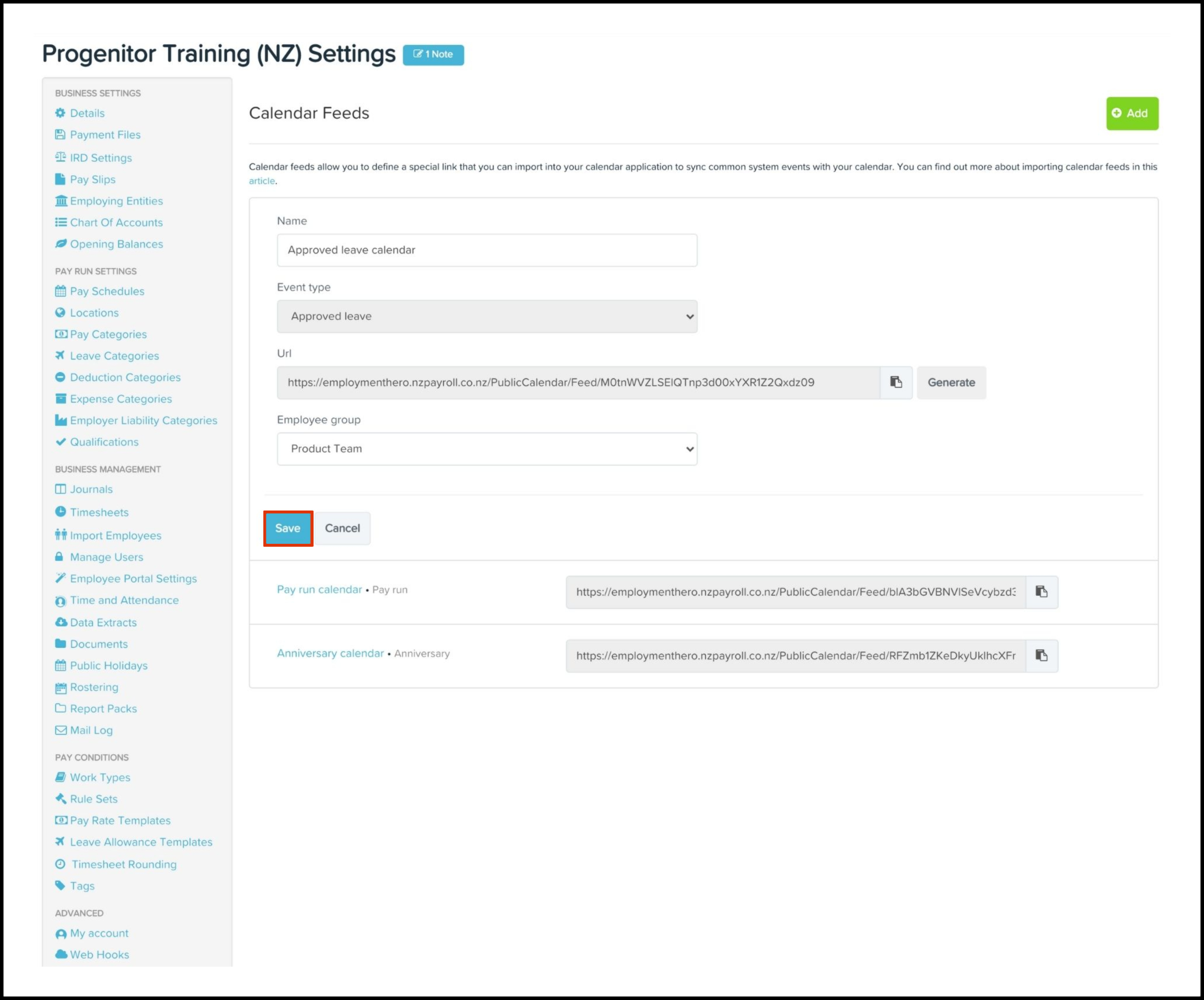1204x1000 pixels.
Task: Click the Tags icon in sidebar
Action: tap(60, 885)
